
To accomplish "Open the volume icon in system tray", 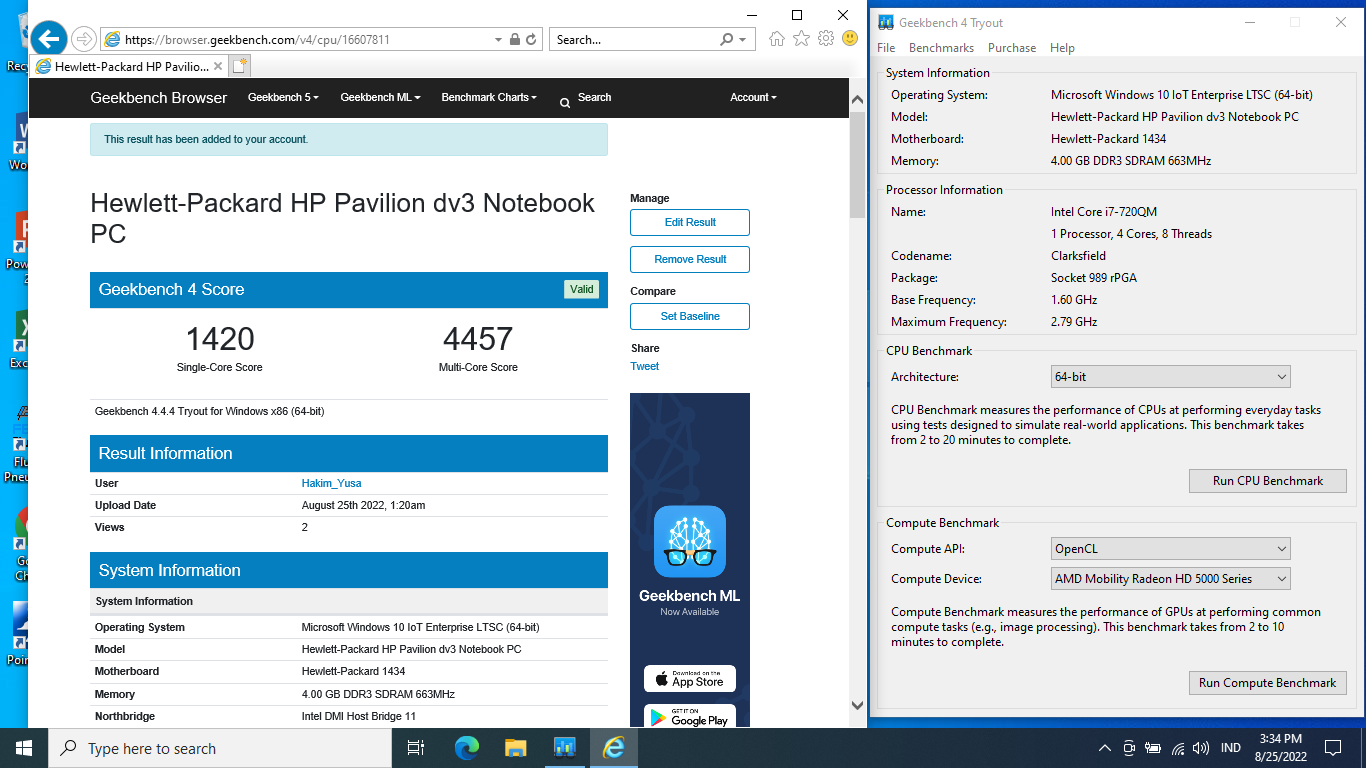I will pos(1201,748).
